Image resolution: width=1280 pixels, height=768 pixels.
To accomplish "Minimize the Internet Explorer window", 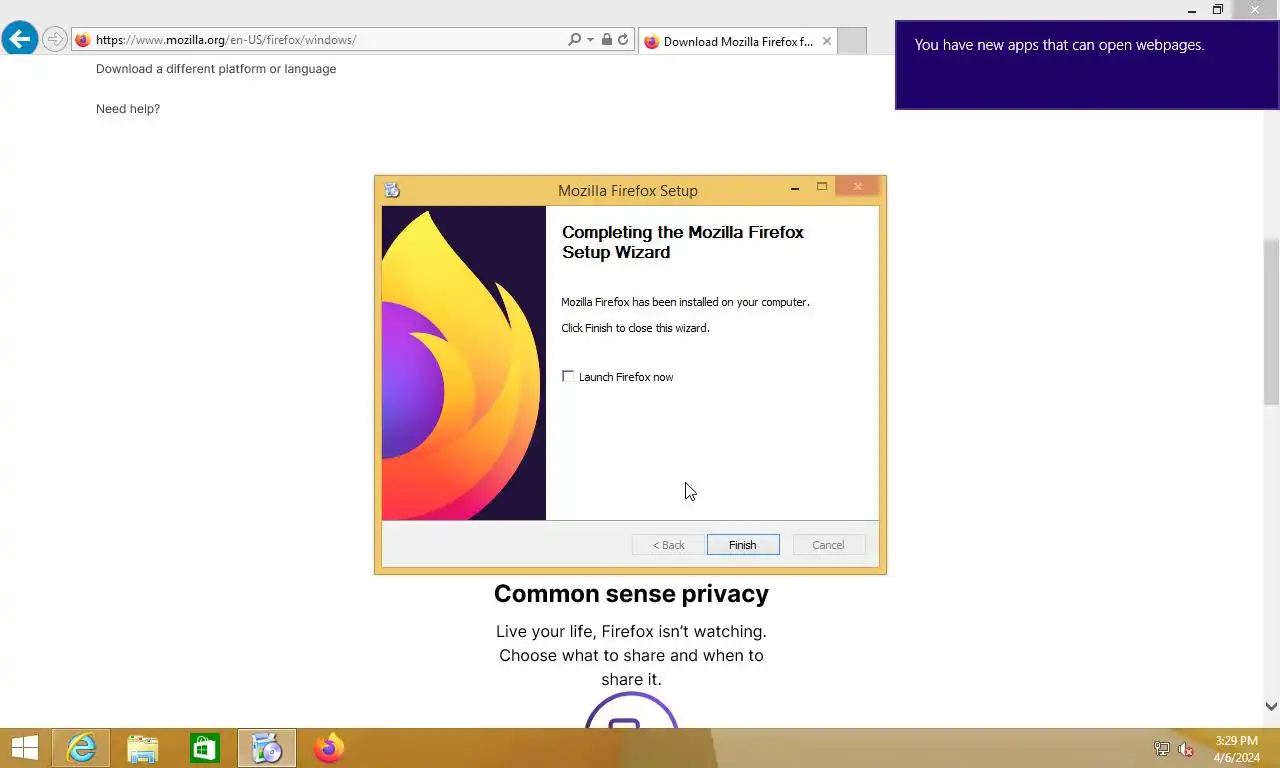I will tap(1192, 10).
